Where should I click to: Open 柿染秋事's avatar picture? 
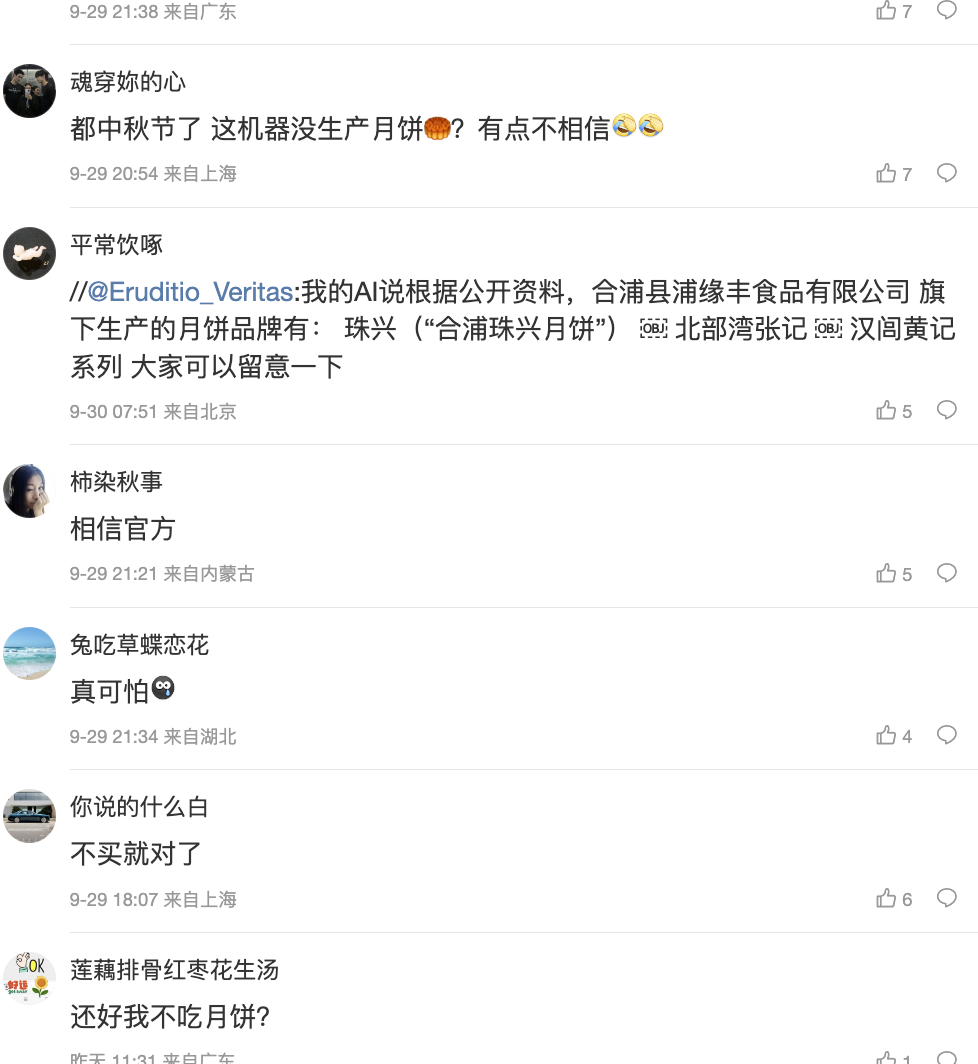[29, 491]
